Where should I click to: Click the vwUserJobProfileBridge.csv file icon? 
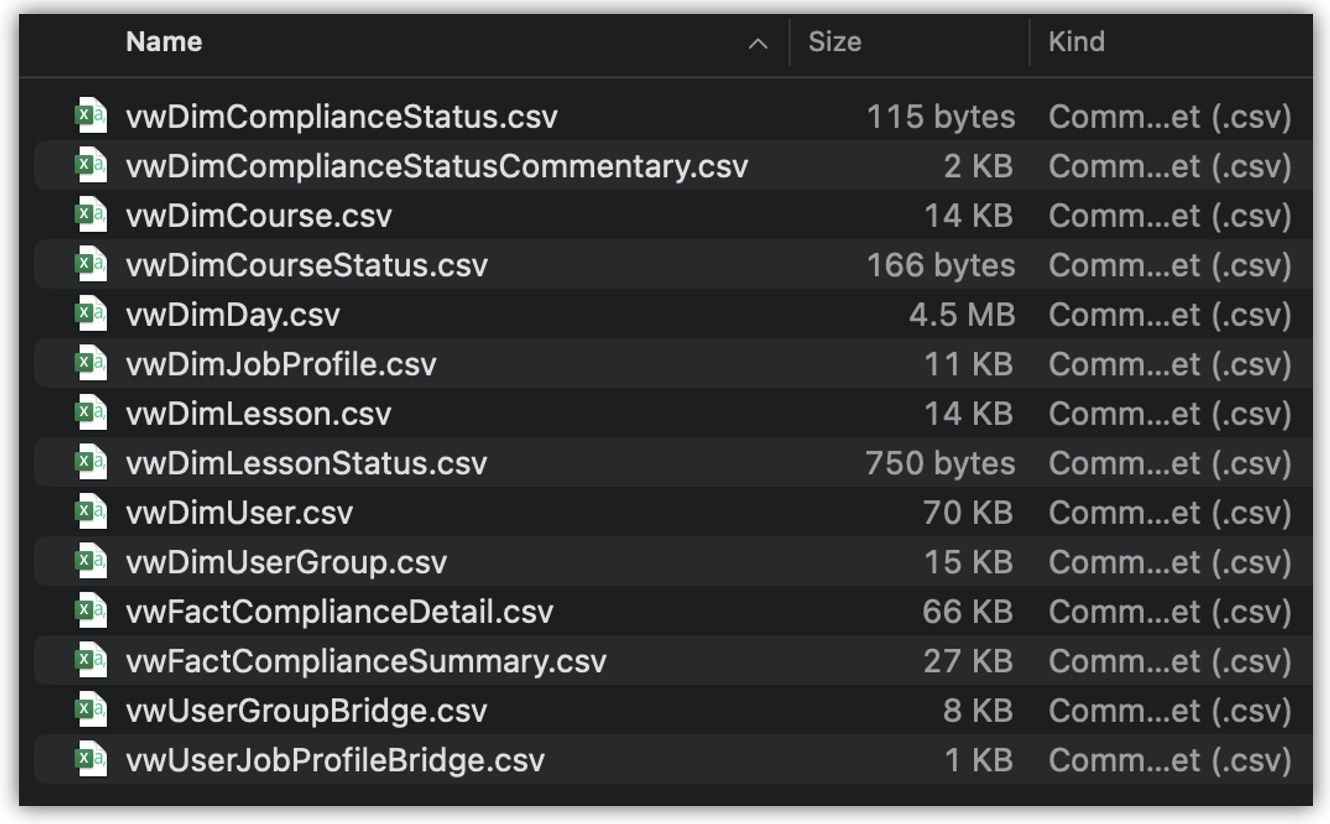pos(91,759)
